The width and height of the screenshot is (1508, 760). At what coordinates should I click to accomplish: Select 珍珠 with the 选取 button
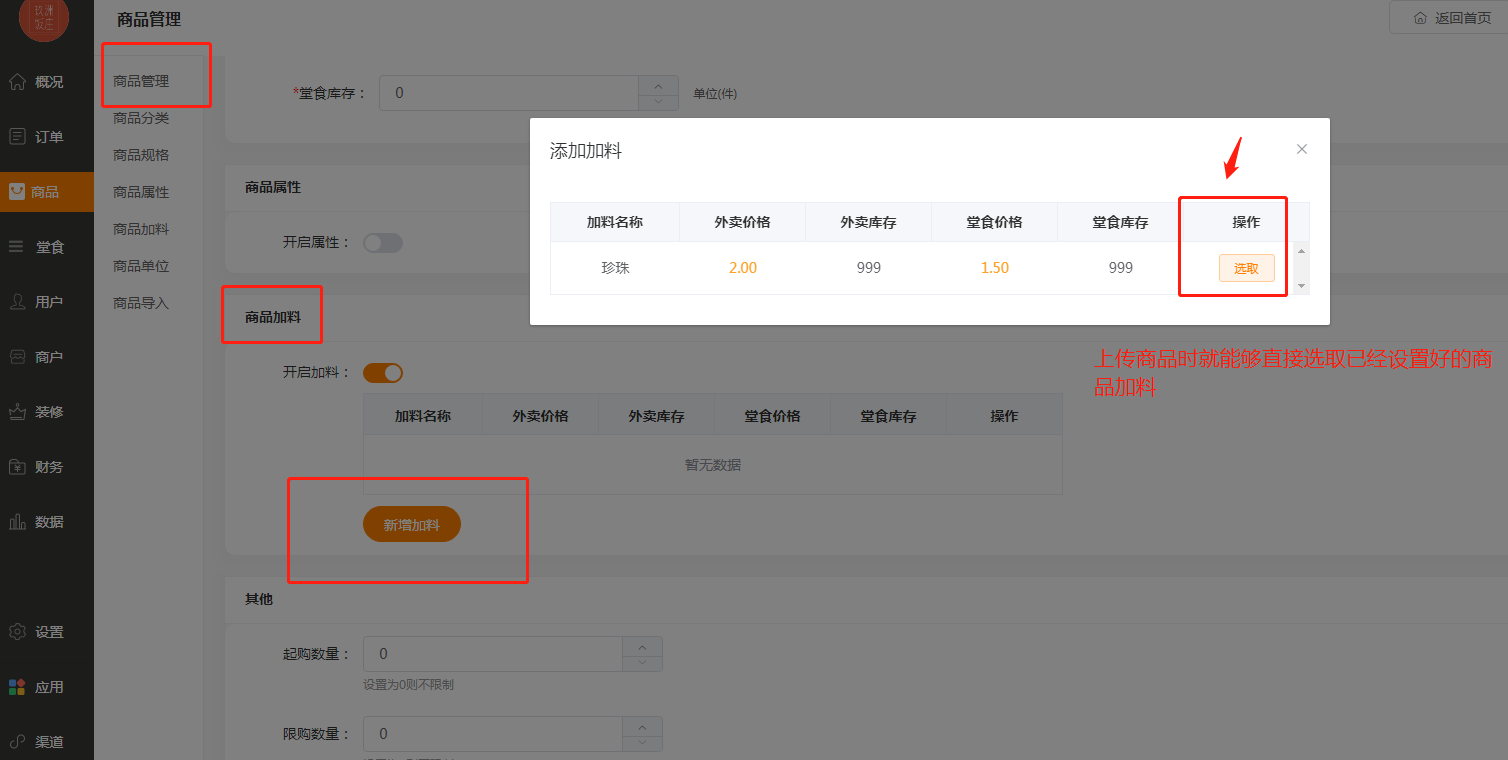pyautogui.click(x=1246, y=268)
